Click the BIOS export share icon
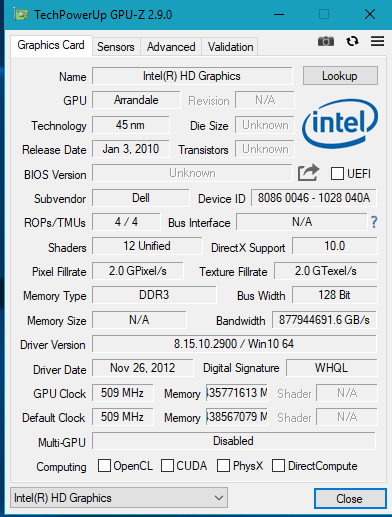 (x=308, y=173)
